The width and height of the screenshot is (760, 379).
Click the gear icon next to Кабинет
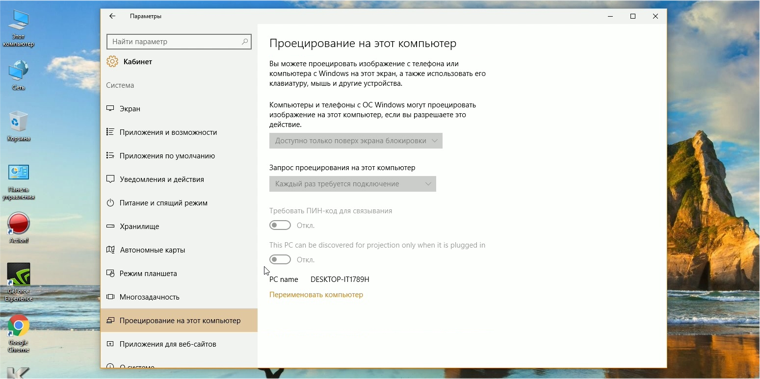pyautogui.click(x=112, y=62)
